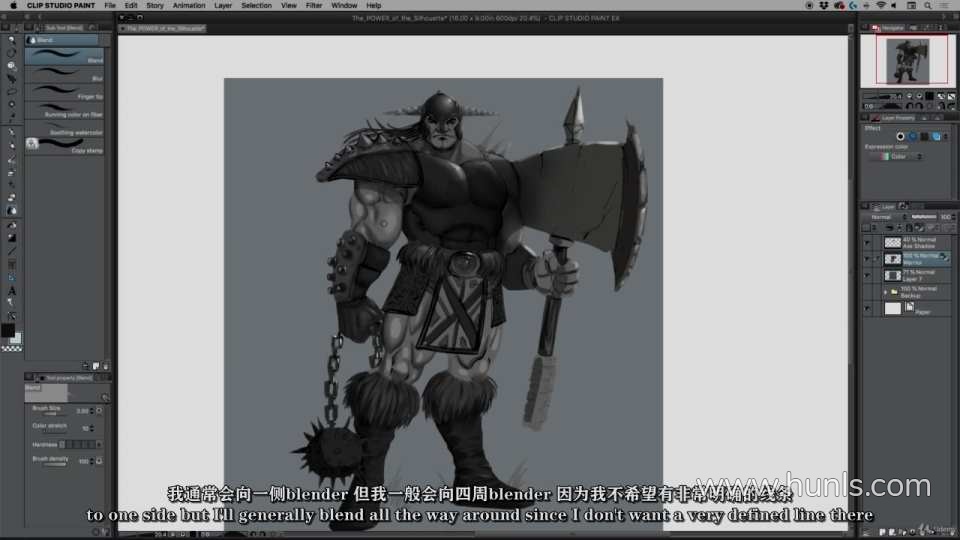Select the Blend sub tool brush

click(64, 55)
